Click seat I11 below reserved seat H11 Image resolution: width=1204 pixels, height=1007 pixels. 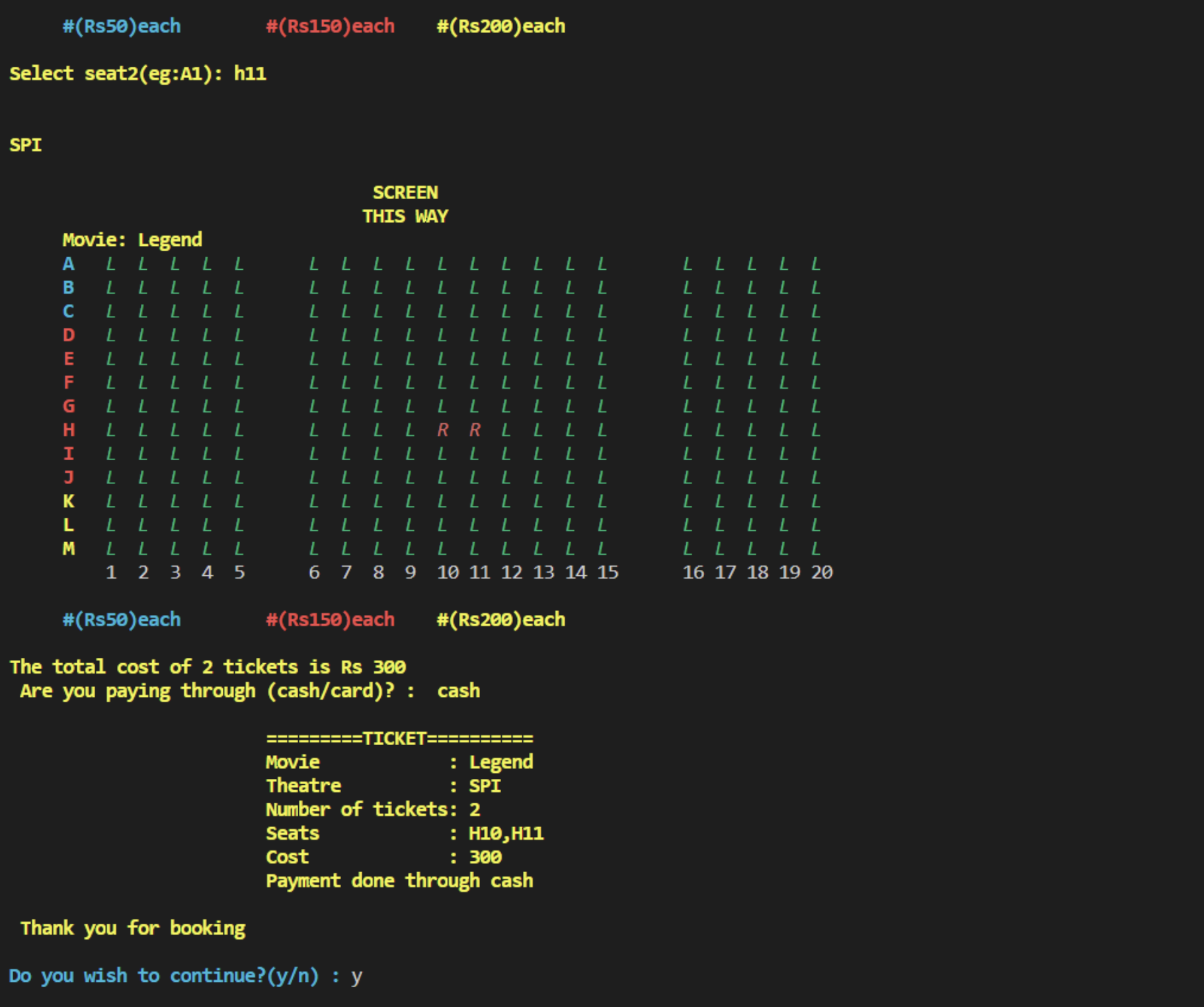(474, 454)
